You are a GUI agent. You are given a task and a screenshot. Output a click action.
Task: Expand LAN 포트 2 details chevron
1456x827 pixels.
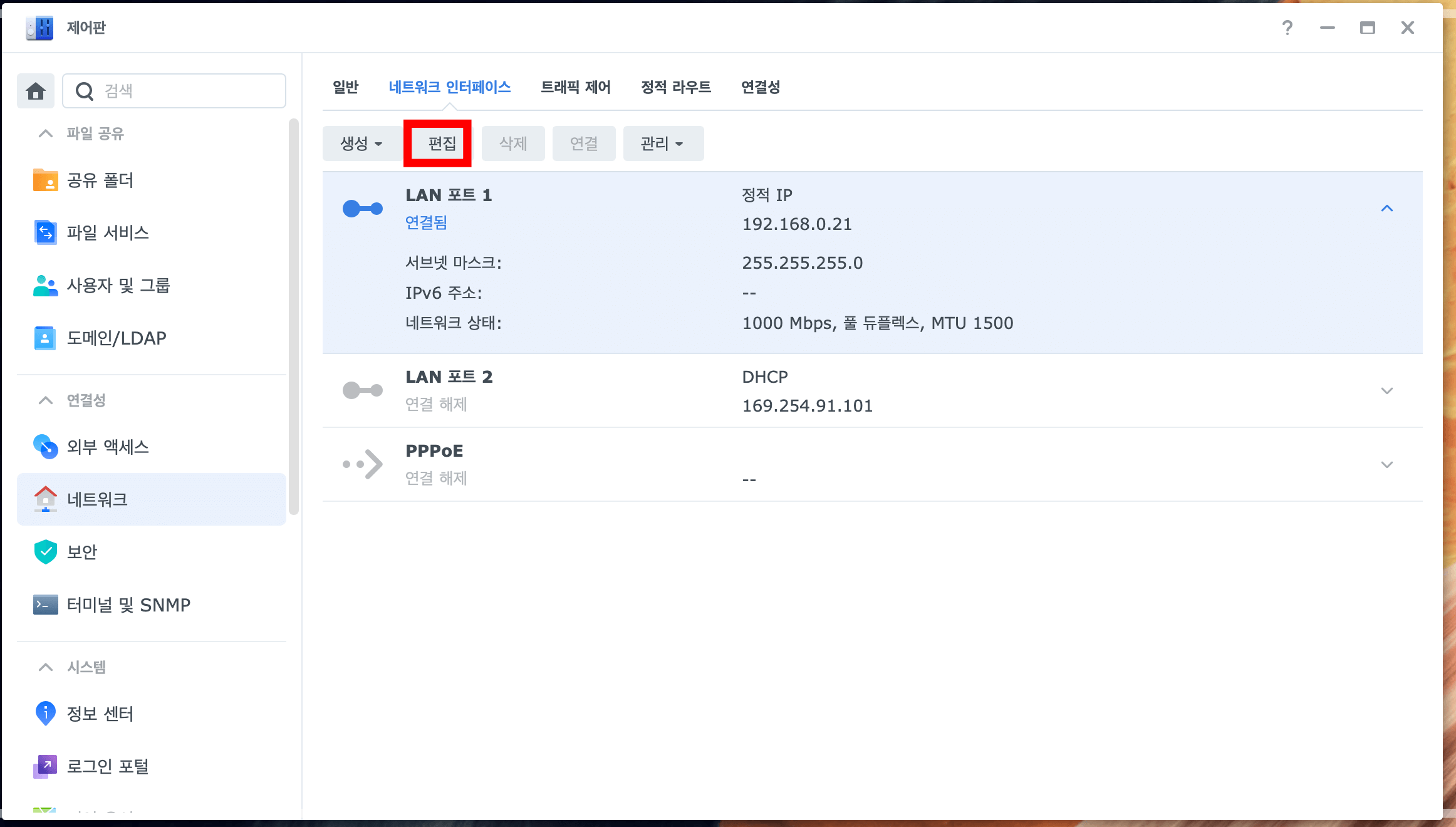click(x=1387, y=390)
